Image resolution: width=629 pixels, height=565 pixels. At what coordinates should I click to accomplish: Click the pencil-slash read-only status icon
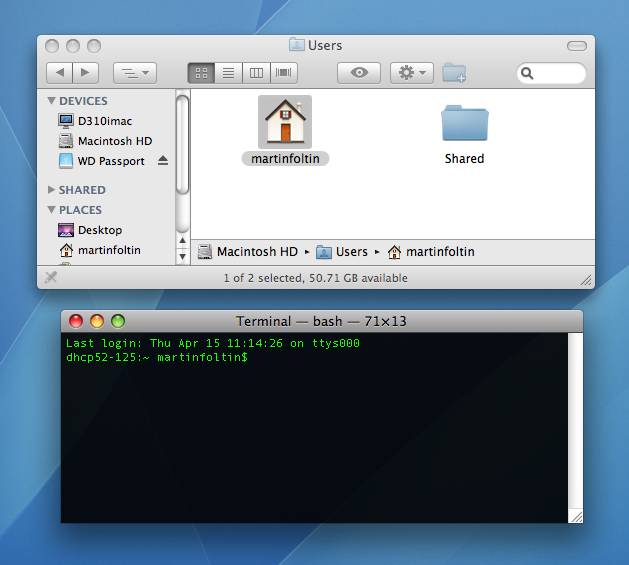(51, 277)
